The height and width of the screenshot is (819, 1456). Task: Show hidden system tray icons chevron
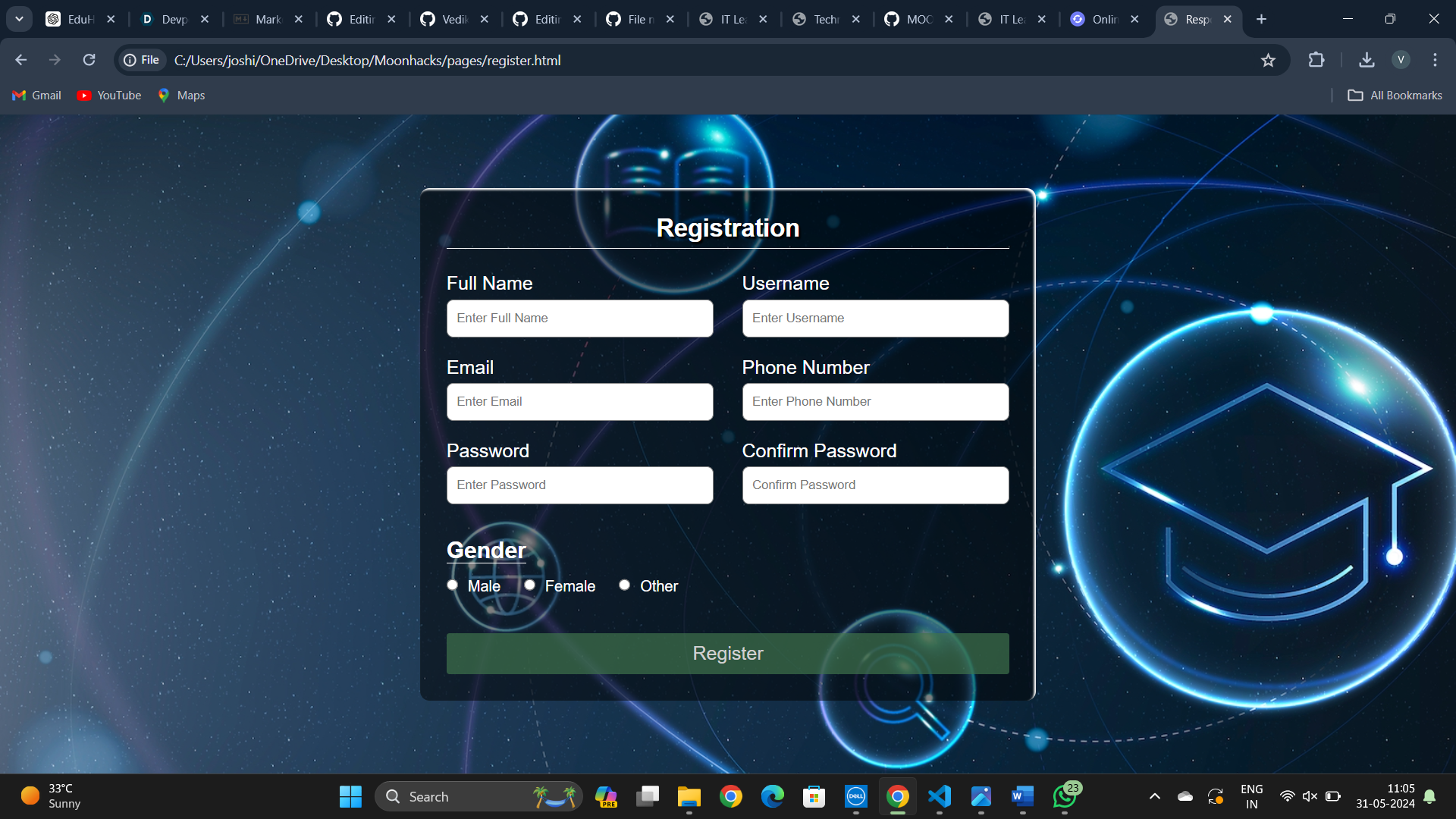pyautogui.click(x=1154, y=796)
